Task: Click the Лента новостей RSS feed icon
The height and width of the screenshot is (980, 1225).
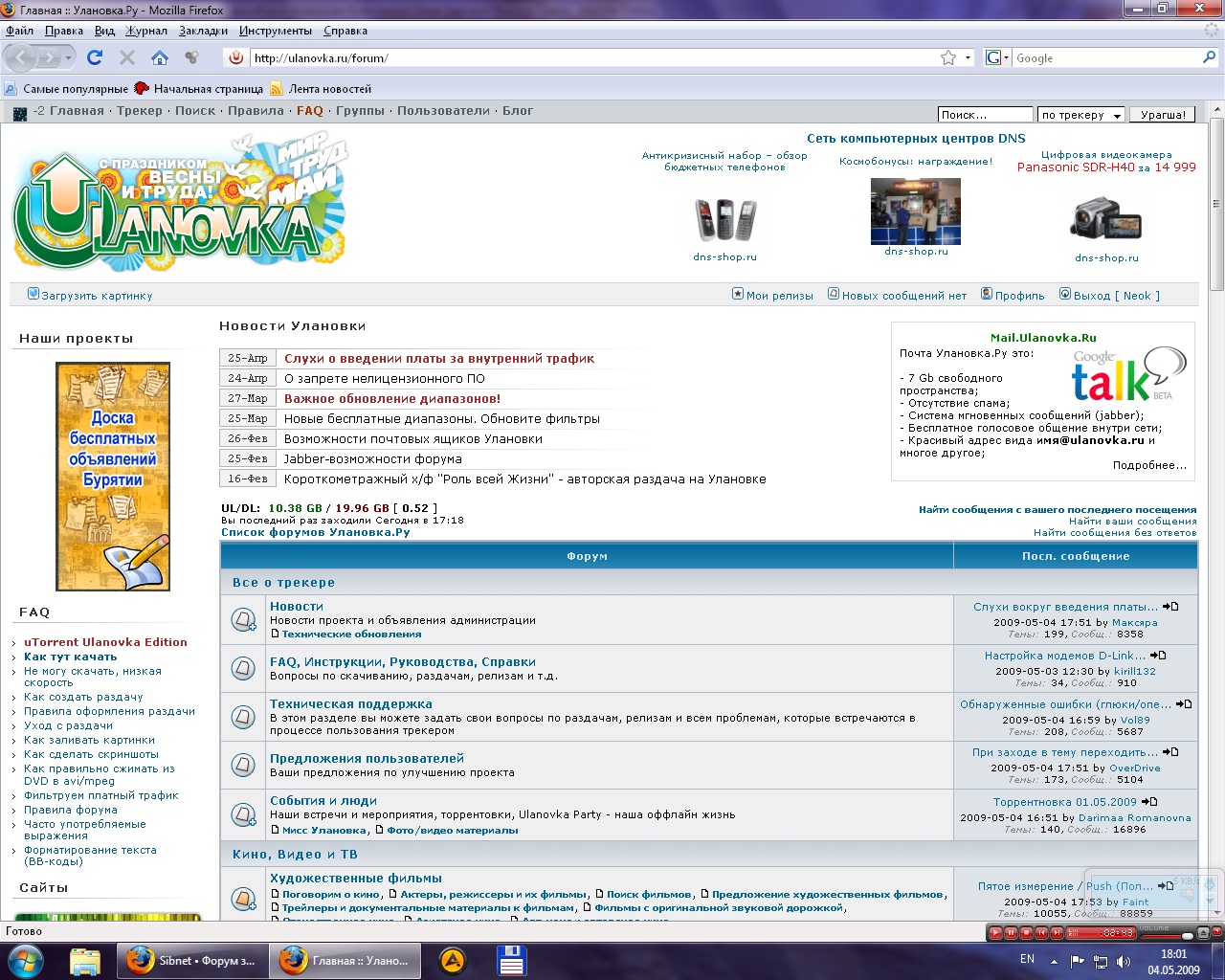Action: coord(277,89)
